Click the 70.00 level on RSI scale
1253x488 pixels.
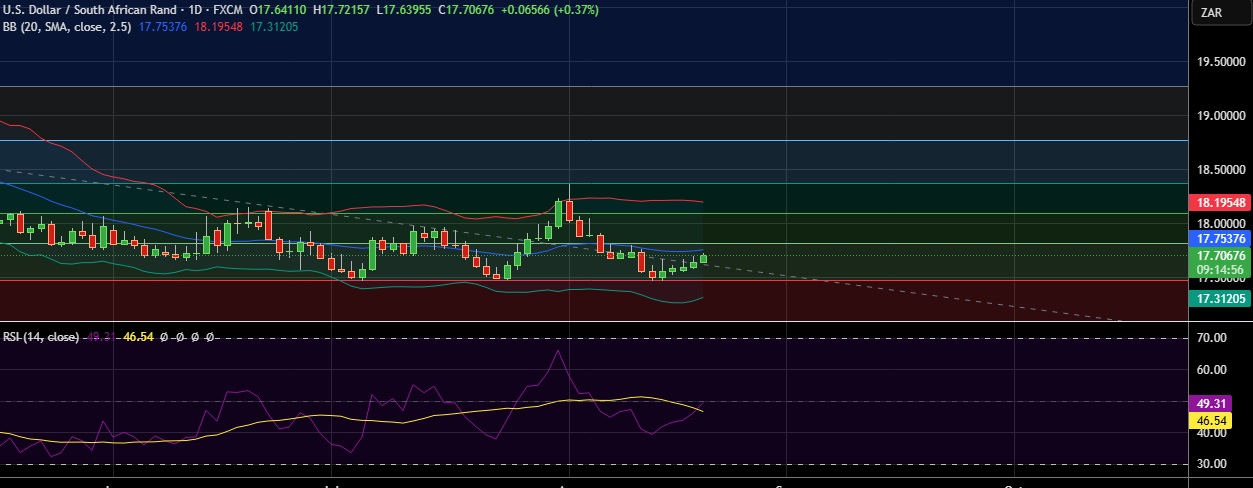1212,339
